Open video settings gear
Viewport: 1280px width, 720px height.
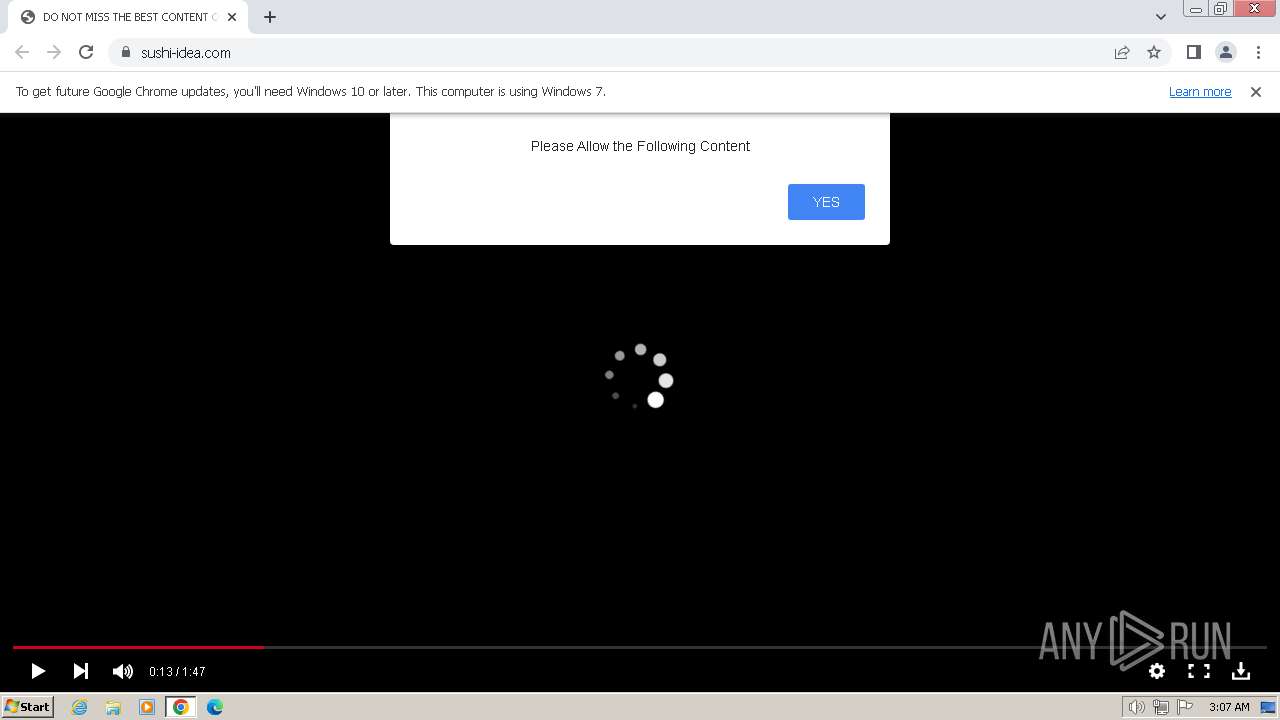tap(1157, 671)
